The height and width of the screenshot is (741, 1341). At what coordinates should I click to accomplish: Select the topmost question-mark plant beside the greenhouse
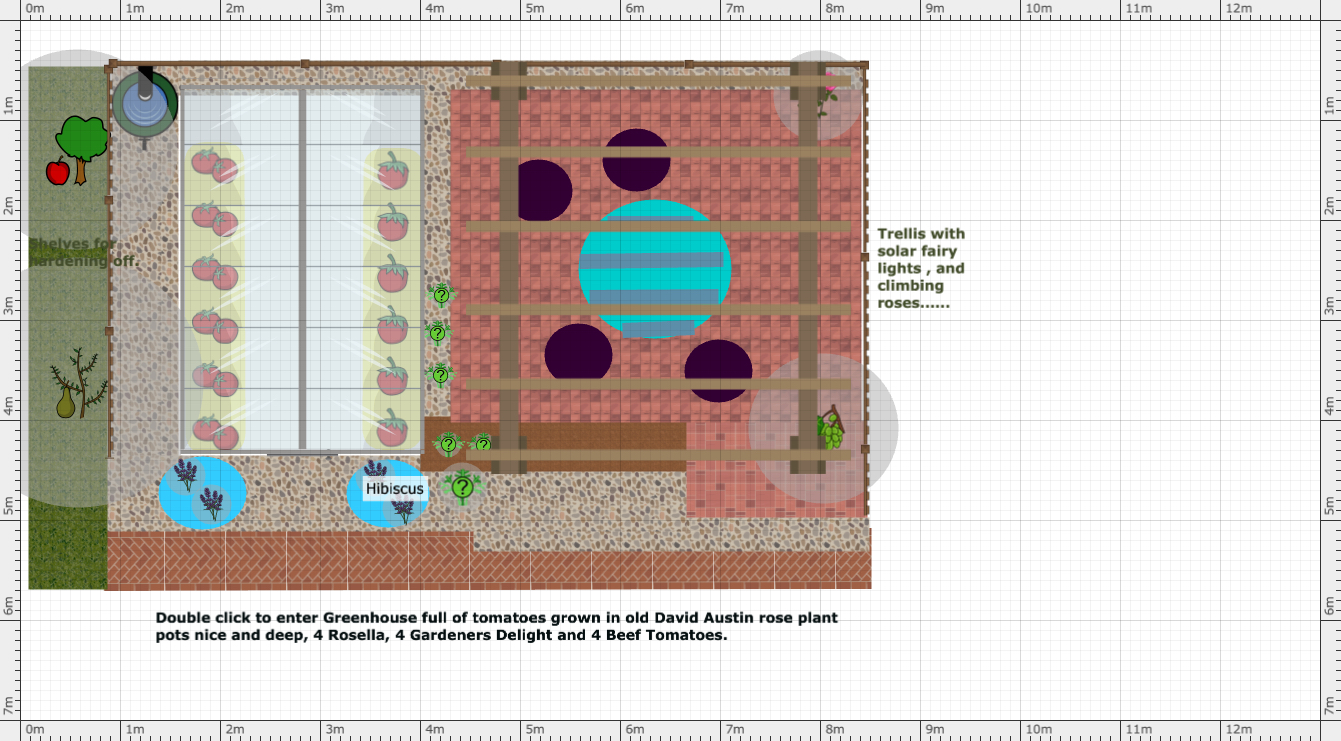[441, 294]
